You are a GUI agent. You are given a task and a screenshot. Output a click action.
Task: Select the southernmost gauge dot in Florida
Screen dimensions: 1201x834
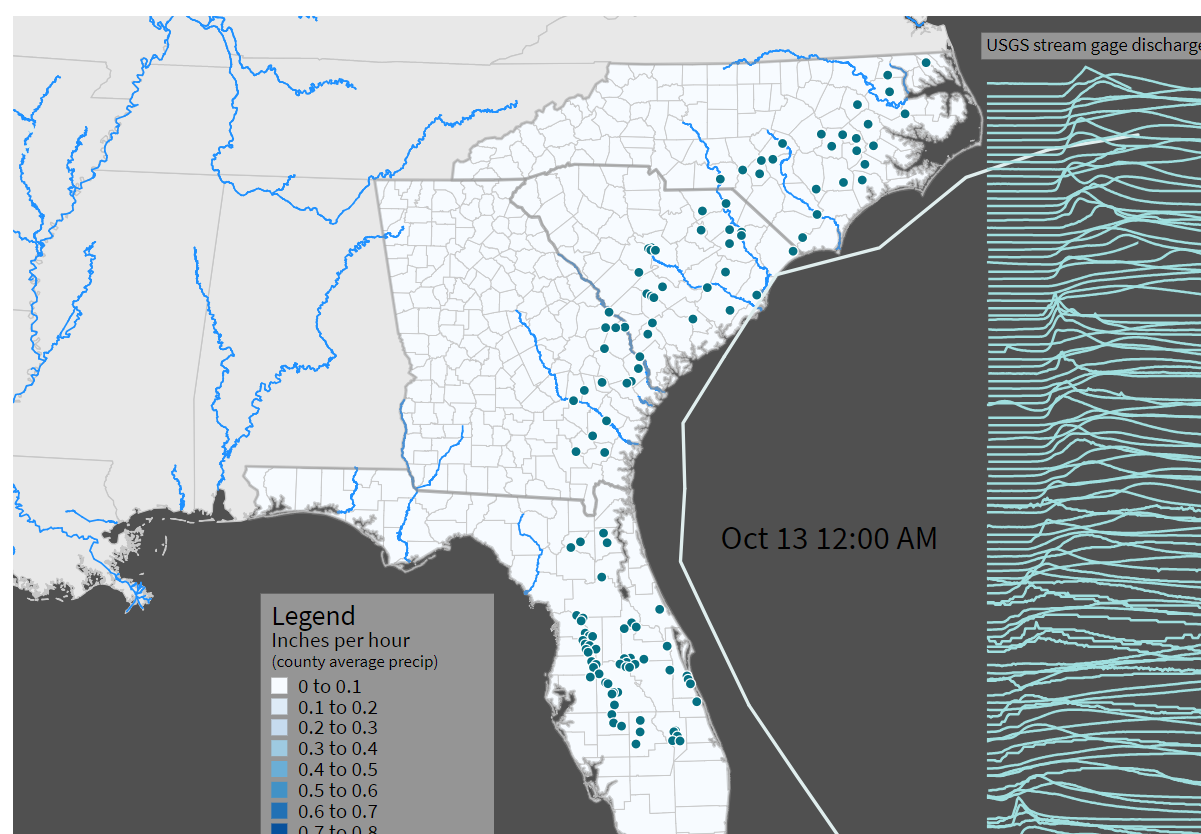point(678,743)
